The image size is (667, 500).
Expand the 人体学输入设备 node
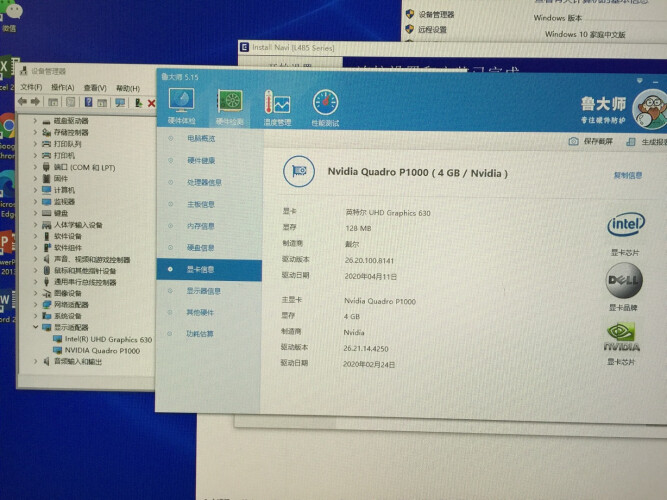pos(35,225)
